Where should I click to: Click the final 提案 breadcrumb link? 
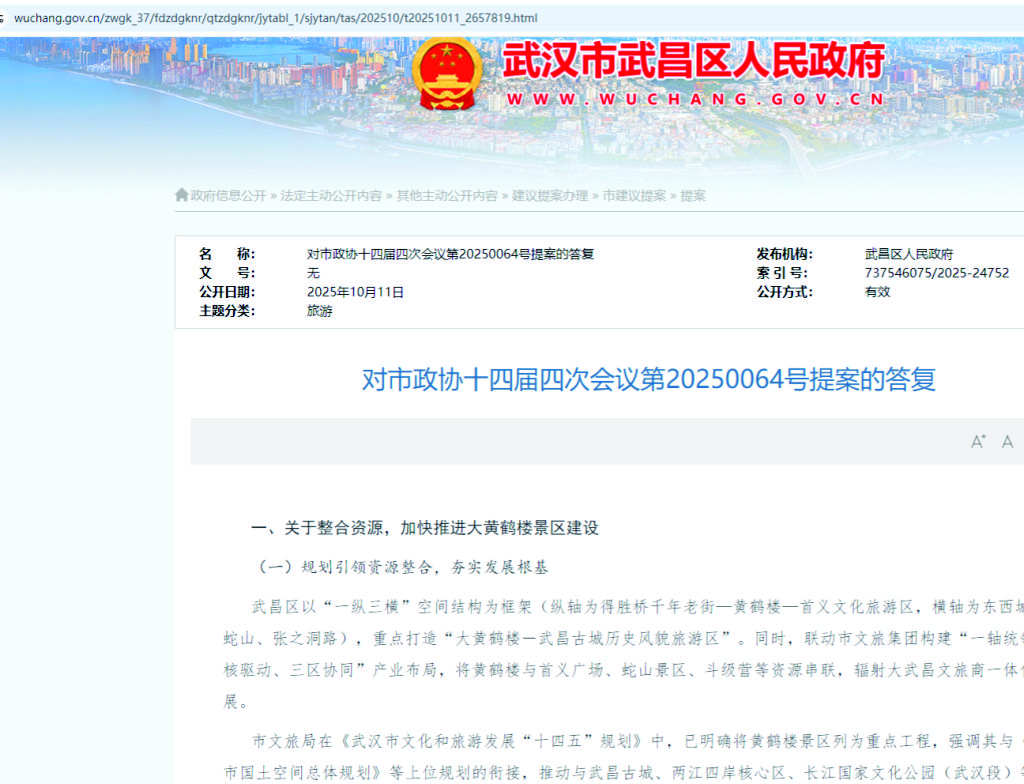[693, 196]
